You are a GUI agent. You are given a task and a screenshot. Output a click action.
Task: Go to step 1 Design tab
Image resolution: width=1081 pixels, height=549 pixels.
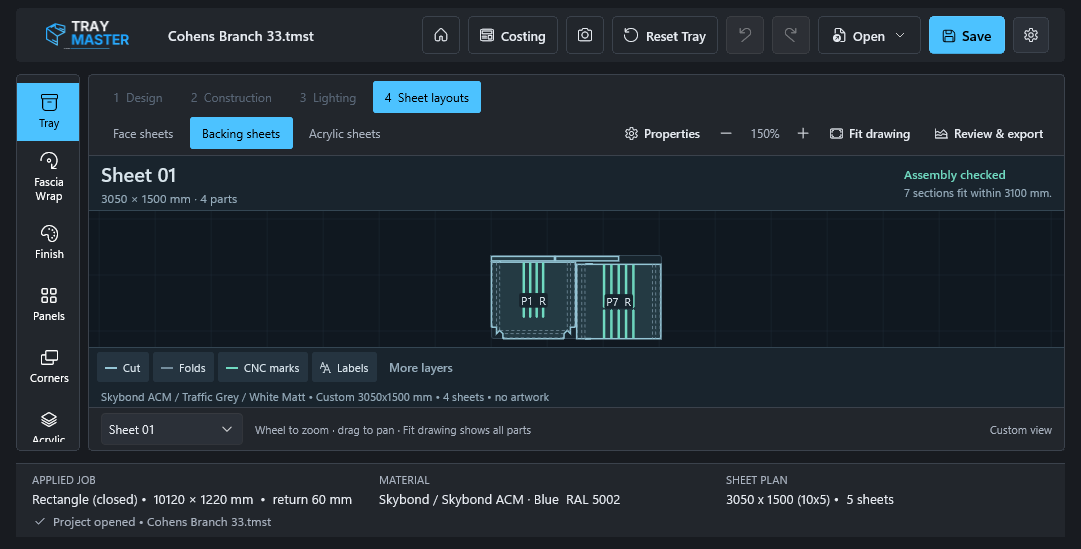138,97
